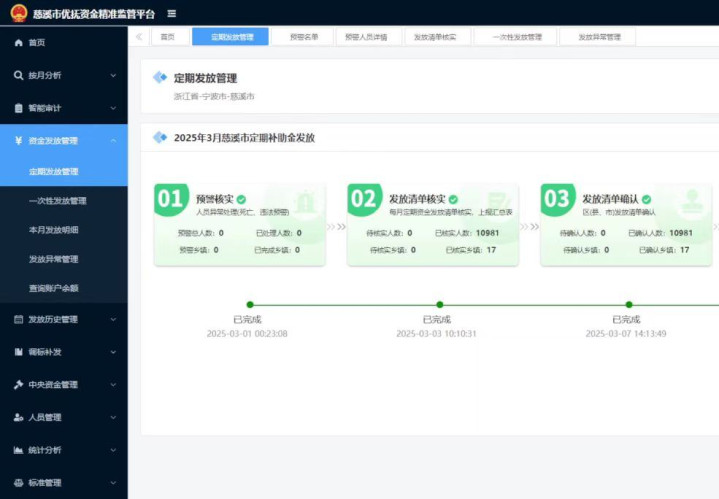Click the hammer icon for 中央资金管理
The height and width of the screenshot is (499, 719).
(18, 384)
